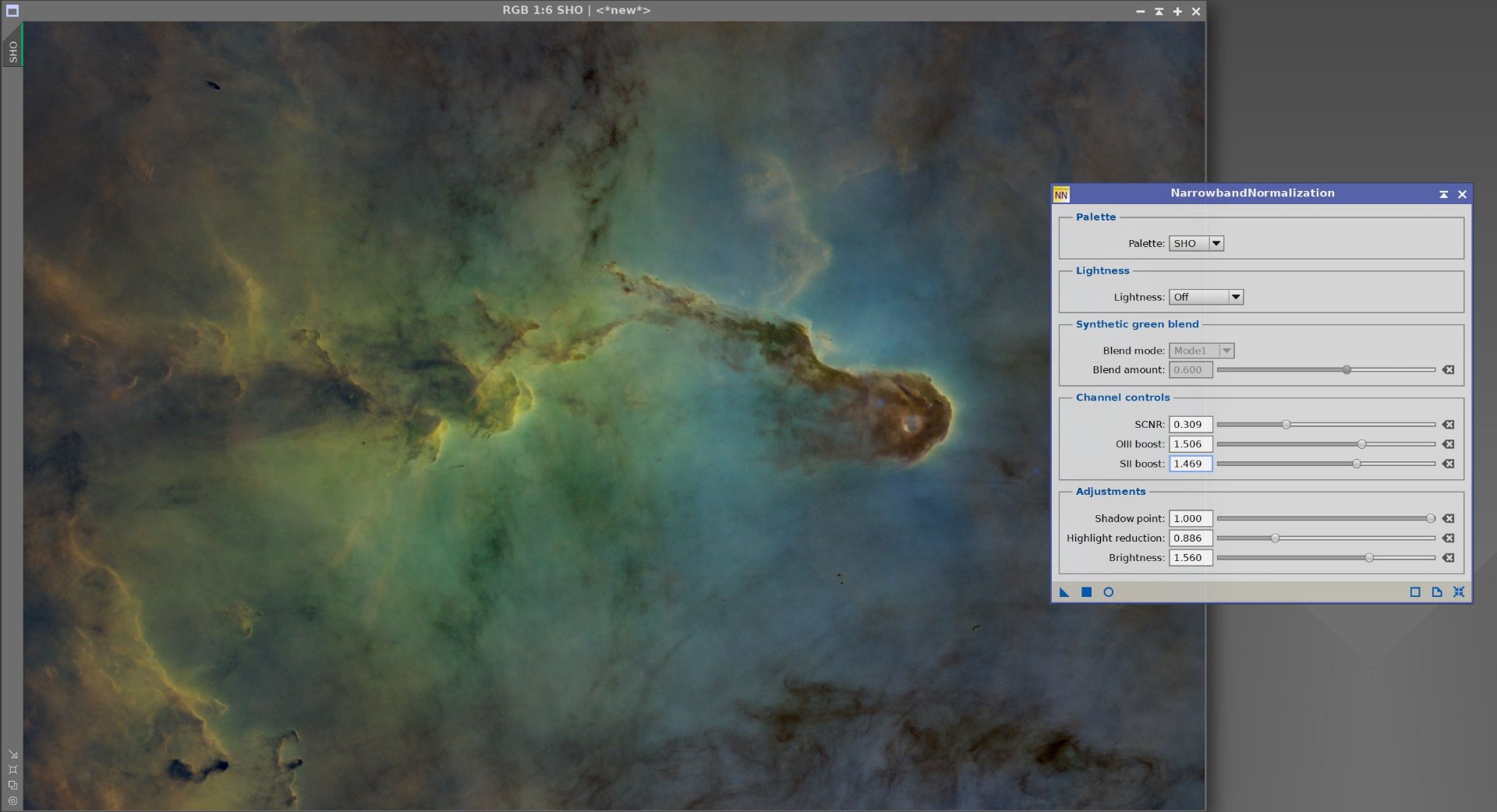
Task: Focus the Highlight reduction field 0.886
Action: pos(1191,538)
